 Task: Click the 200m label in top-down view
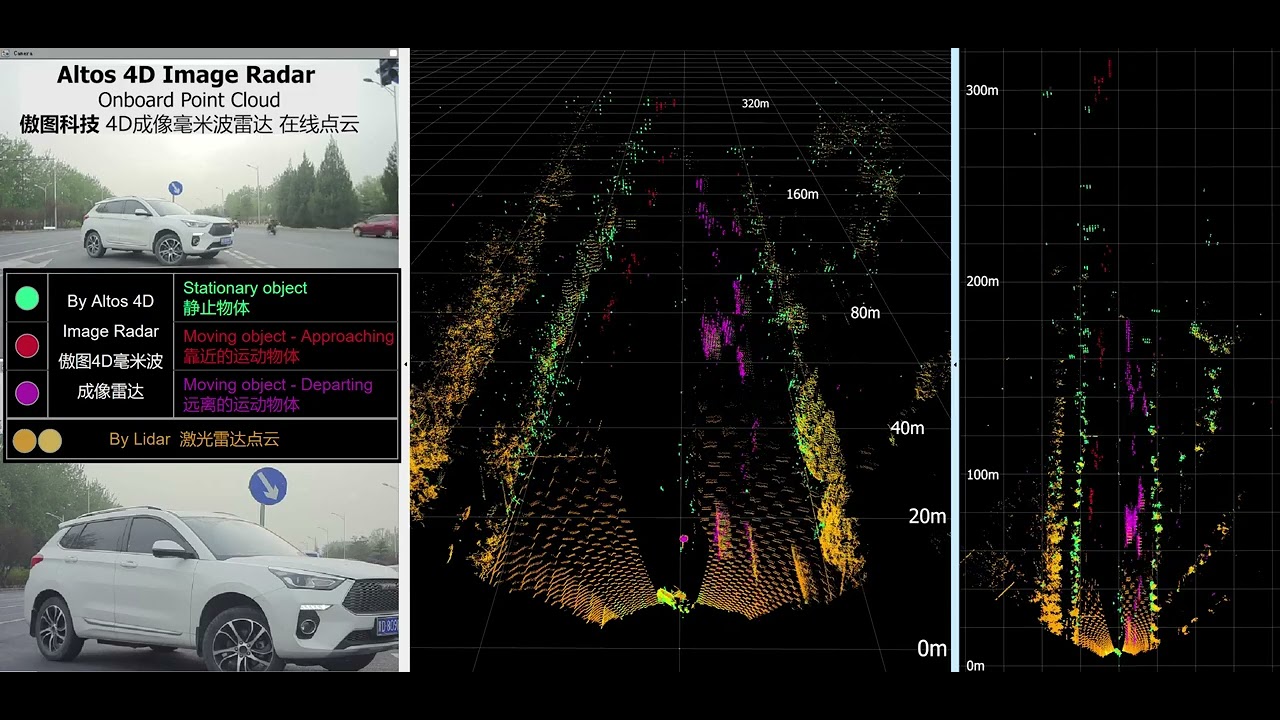coord(982,281)
